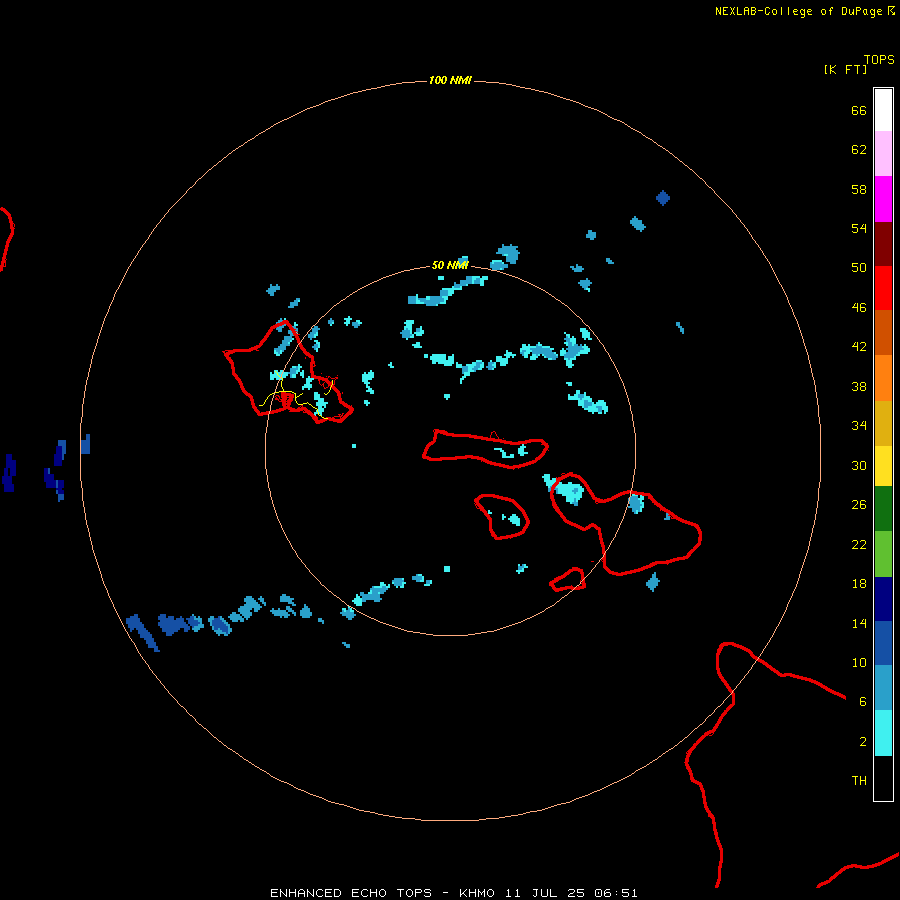Image resolution: width=900 pixels, height=900 pixels.
Task: Click the 46 legend value
Action: [859, 308]
